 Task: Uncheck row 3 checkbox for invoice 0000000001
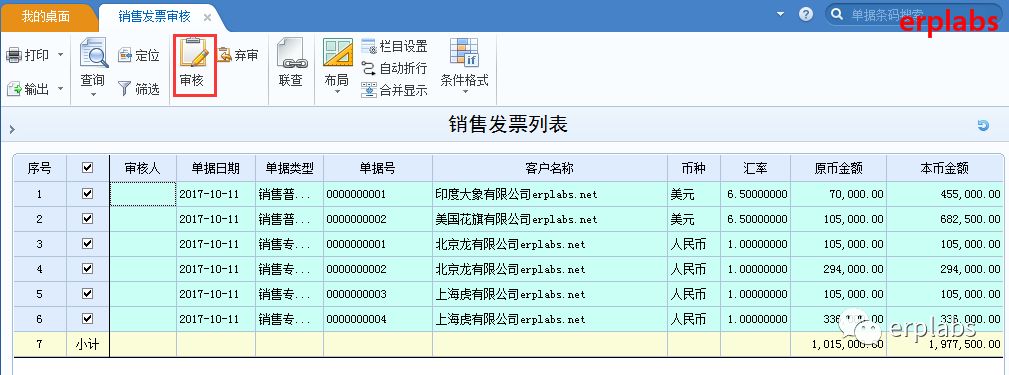(88, 244)
